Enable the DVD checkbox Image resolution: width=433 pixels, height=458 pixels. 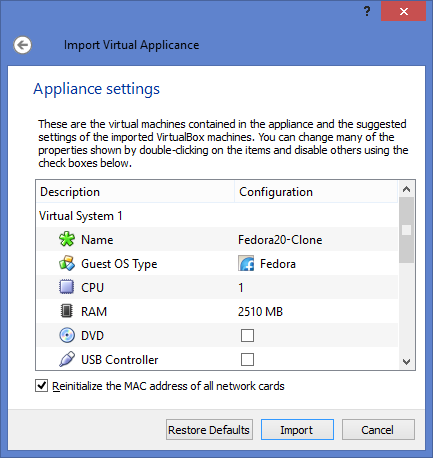(247, 336)
